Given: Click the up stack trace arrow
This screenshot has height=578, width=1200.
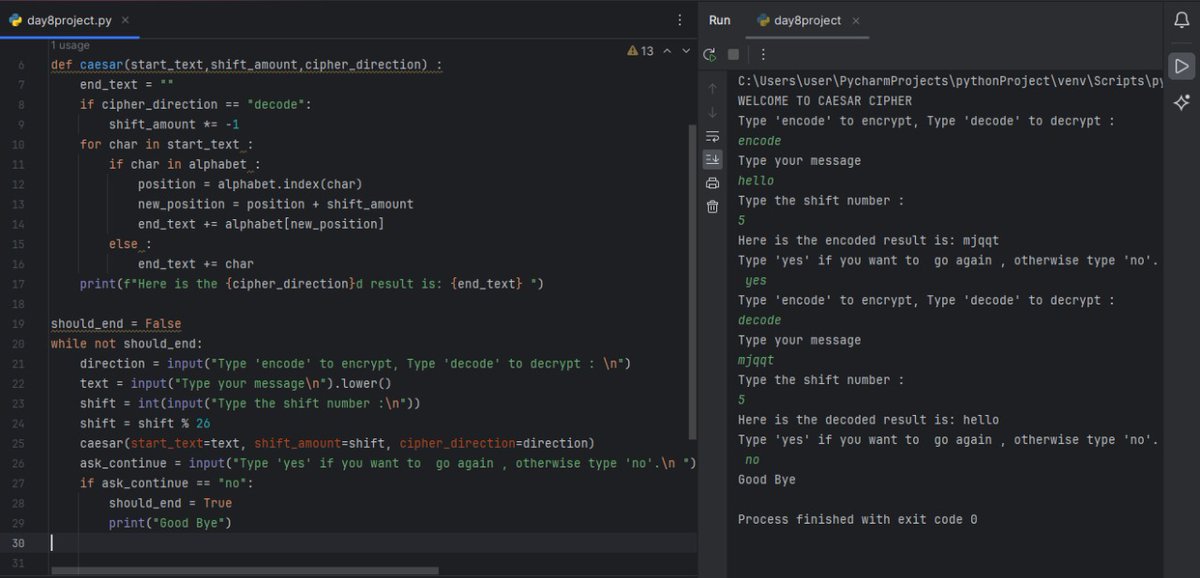Looking at the screenshot, I should (x=712, y=89).
